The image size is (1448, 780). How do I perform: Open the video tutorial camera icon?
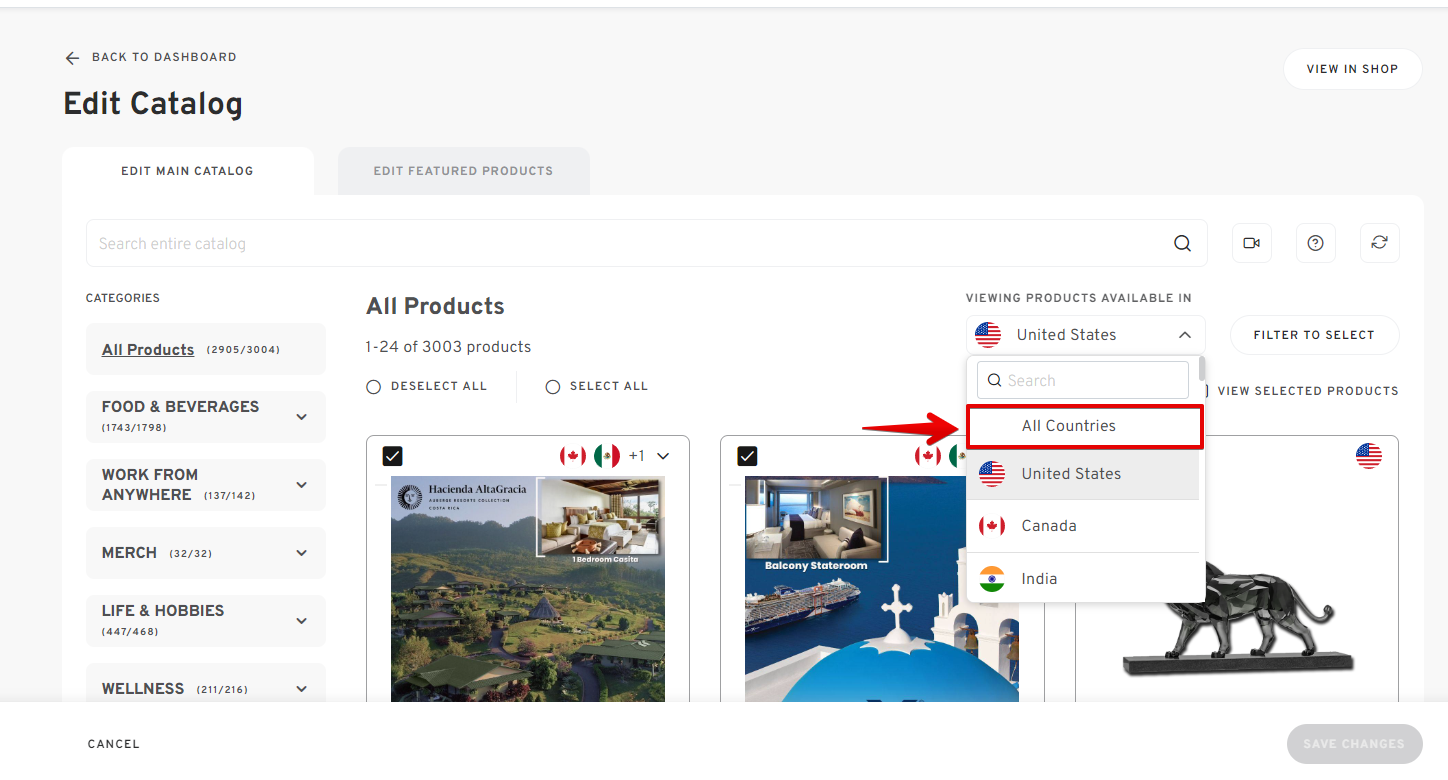[1251, 243]
